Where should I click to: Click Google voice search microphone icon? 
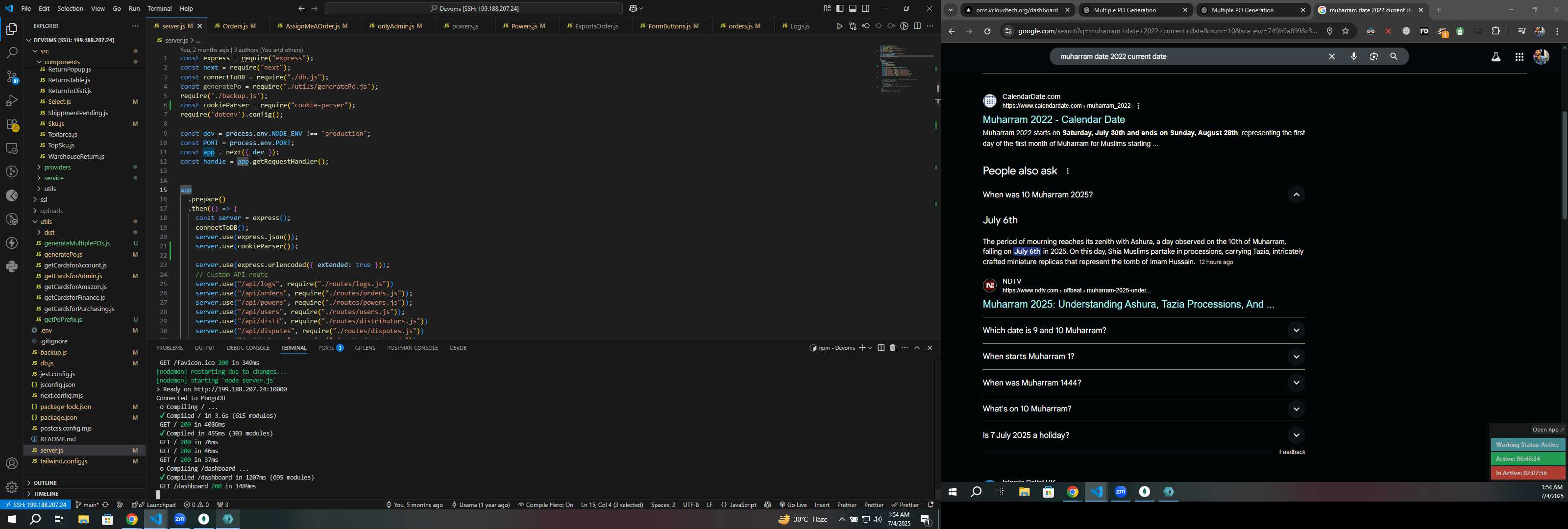(x=1354, y=57)
